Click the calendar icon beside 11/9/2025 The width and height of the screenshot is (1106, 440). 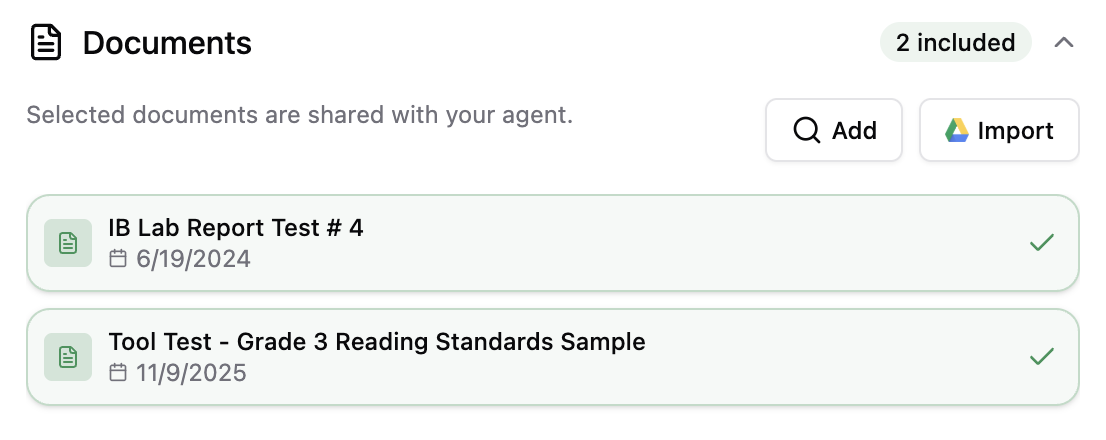tap(118, 373)
